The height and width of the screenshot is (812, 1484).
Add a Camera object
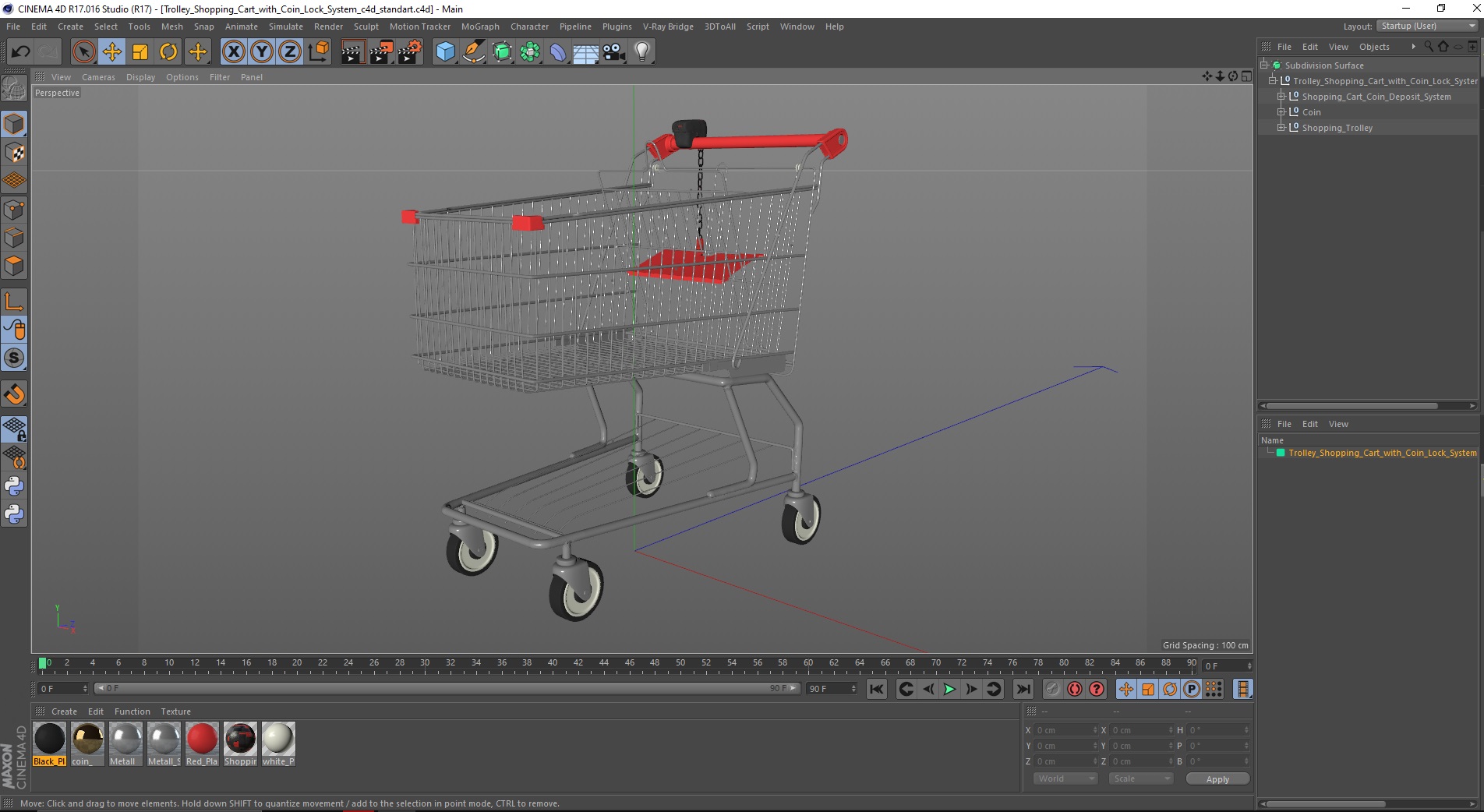[x=614, y=52]
